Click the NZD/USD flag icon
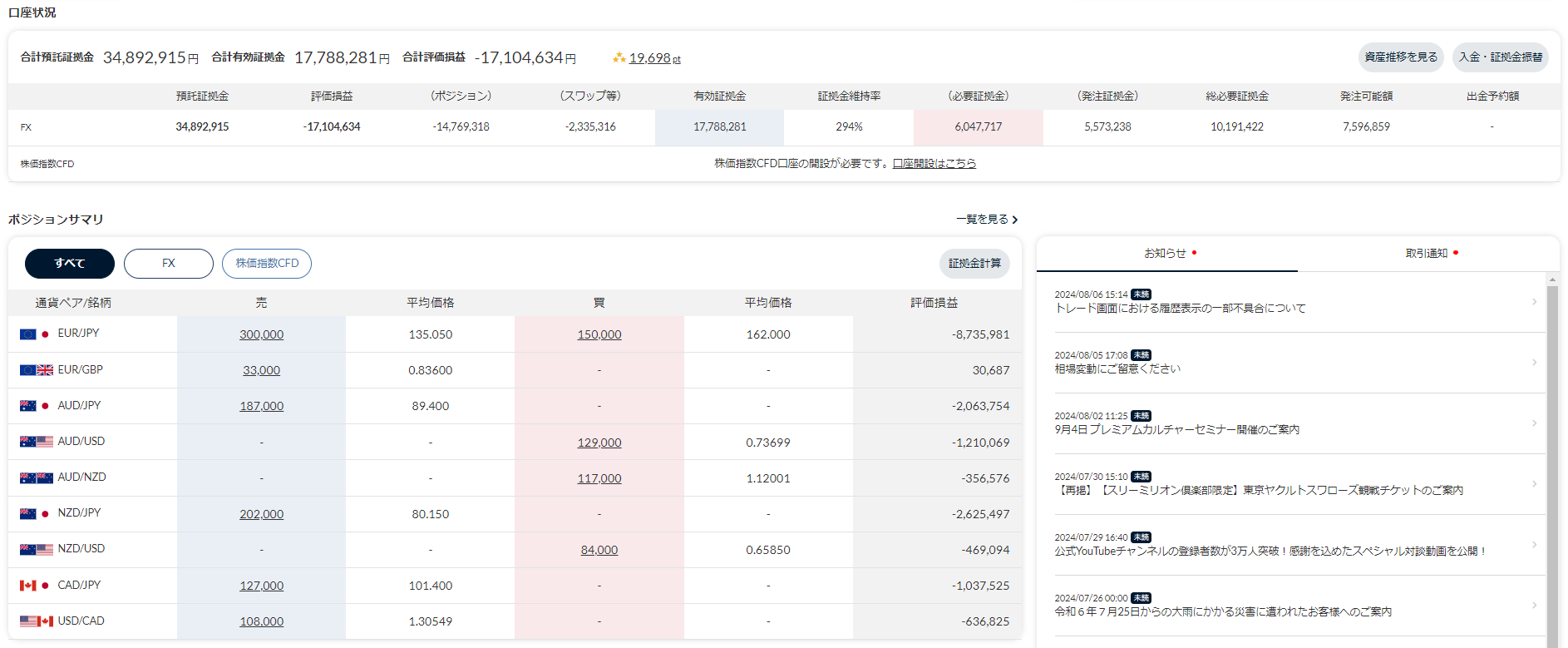Screen dimensions: 1568x648 click(37, 550)
